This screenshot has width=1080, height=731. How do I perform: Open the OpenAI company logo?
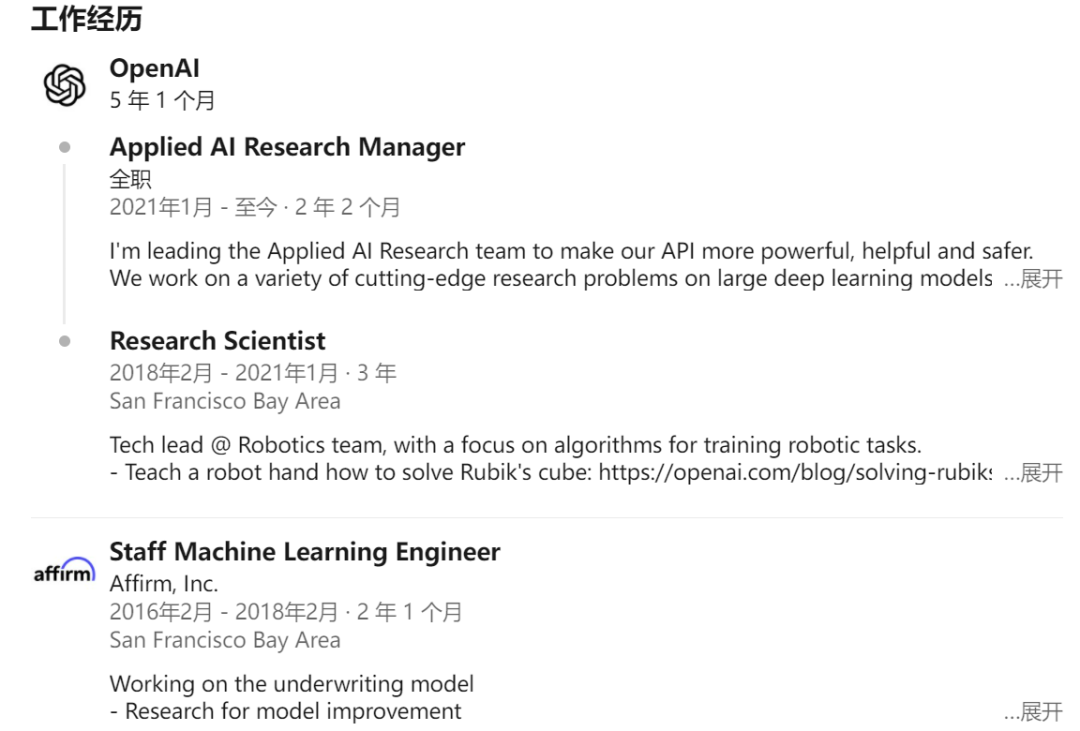coord(65,85)
